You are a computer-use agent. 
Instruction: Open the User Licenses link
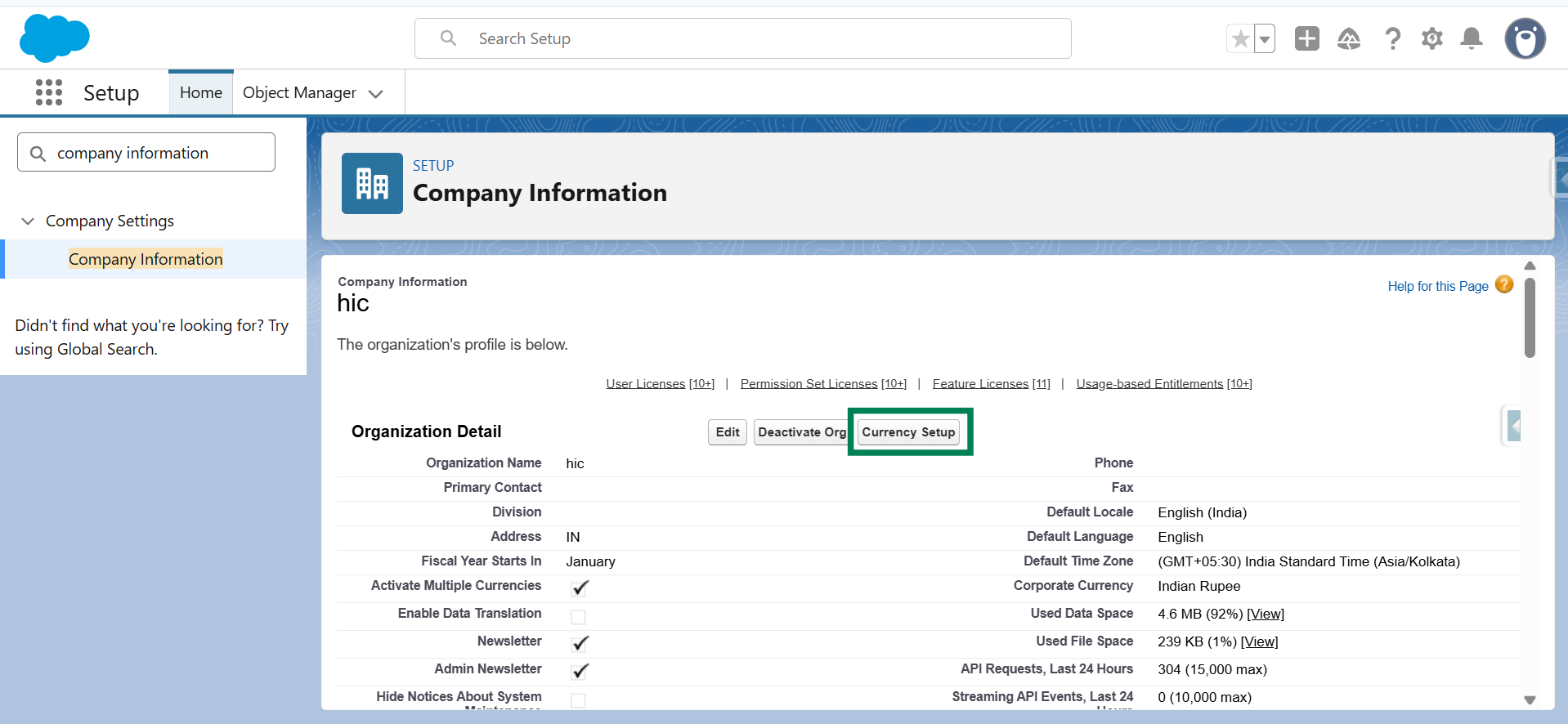[x=645, y=384]
